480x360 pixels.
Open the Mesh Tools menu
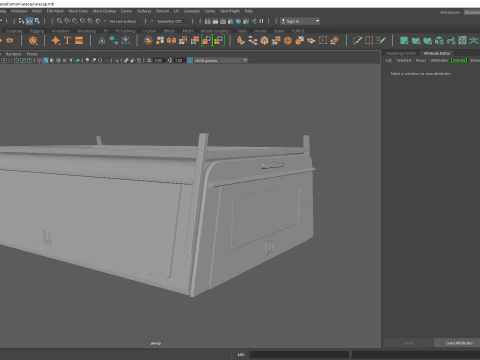[78, 11]
